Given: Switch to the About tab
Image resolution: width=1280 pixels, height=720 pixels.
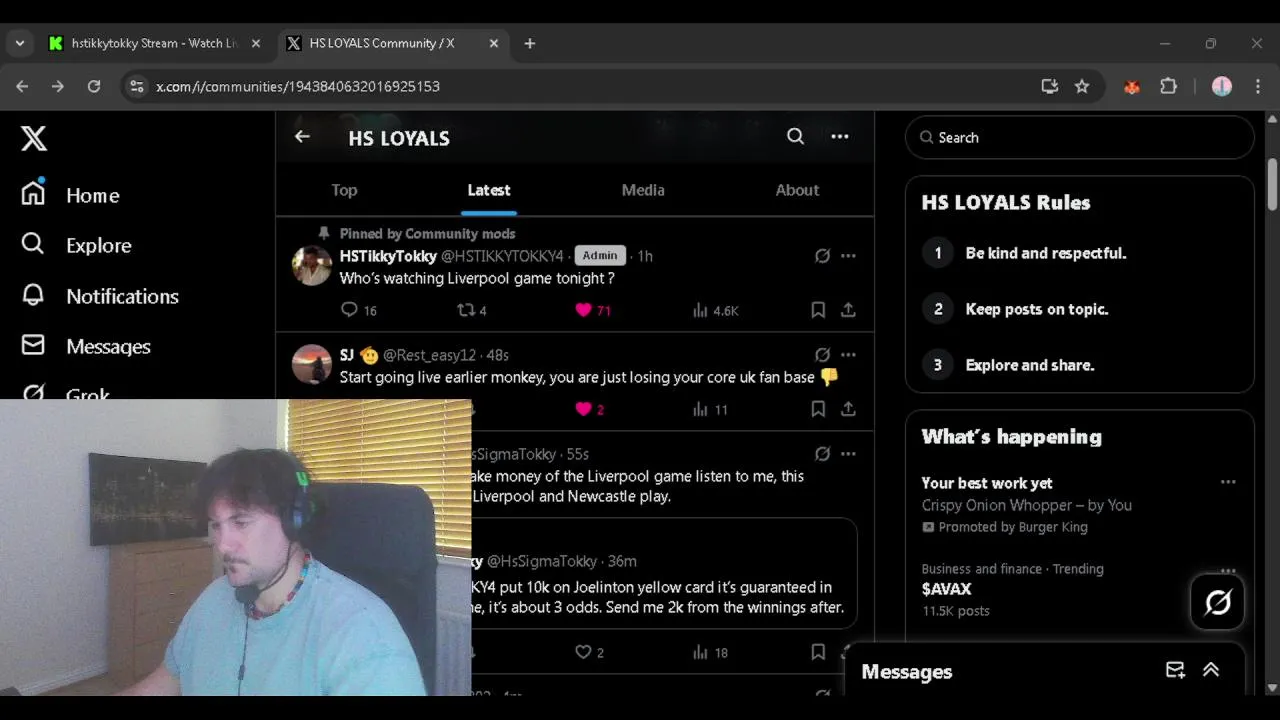Looking at the screenshot, I should [797, 190].
